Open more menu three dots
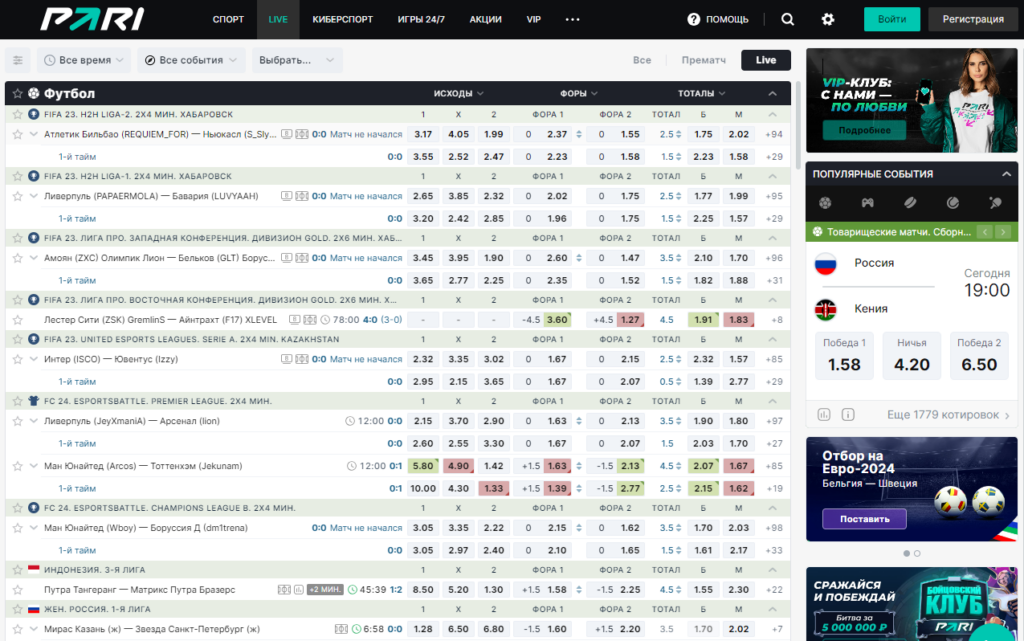Screen dimensions: 1024x641 [573, 20]
